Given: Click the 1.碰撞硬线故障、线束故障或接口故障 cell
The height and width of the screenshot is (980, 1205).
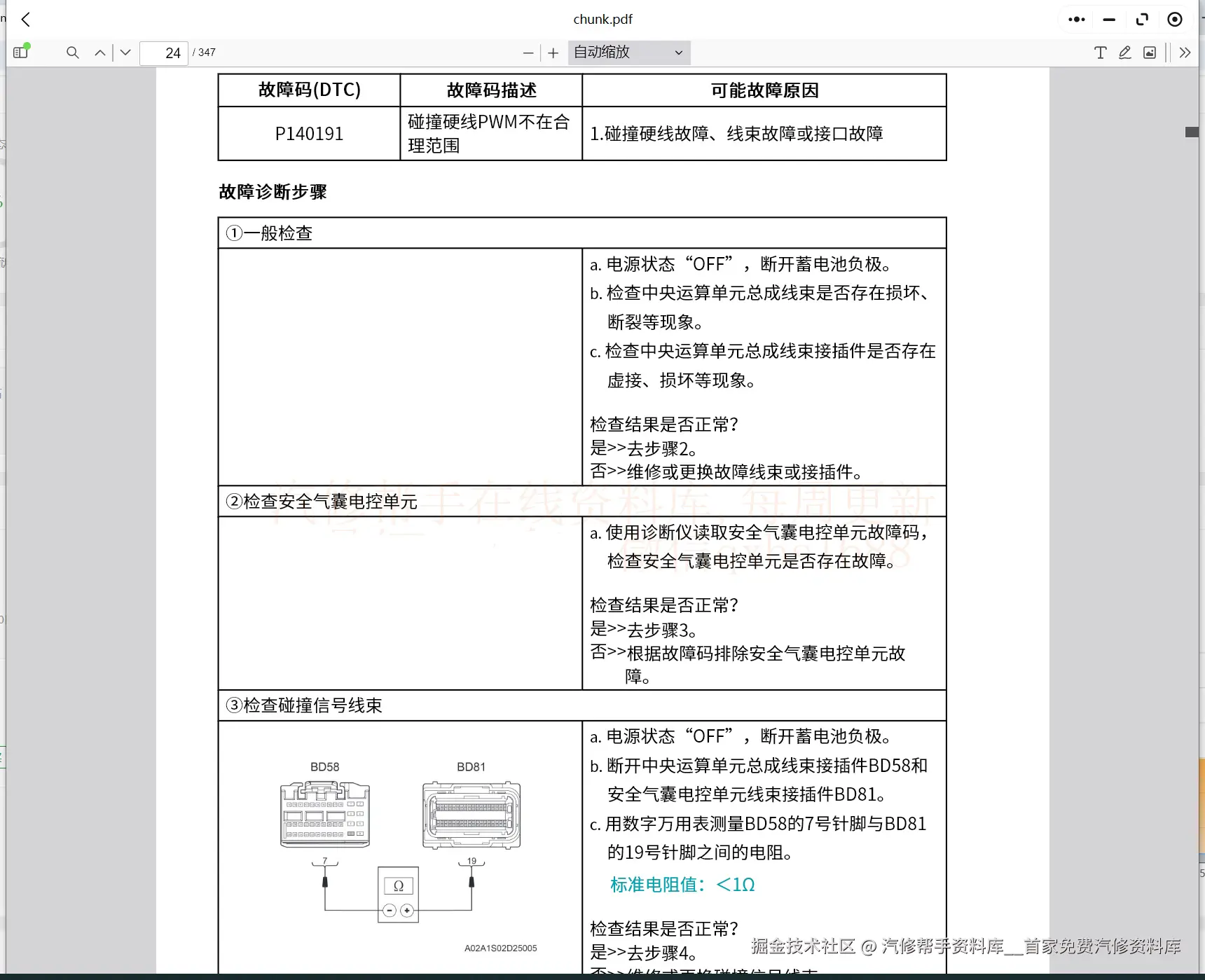Looking at the screenshot, I should coord(764,134).
